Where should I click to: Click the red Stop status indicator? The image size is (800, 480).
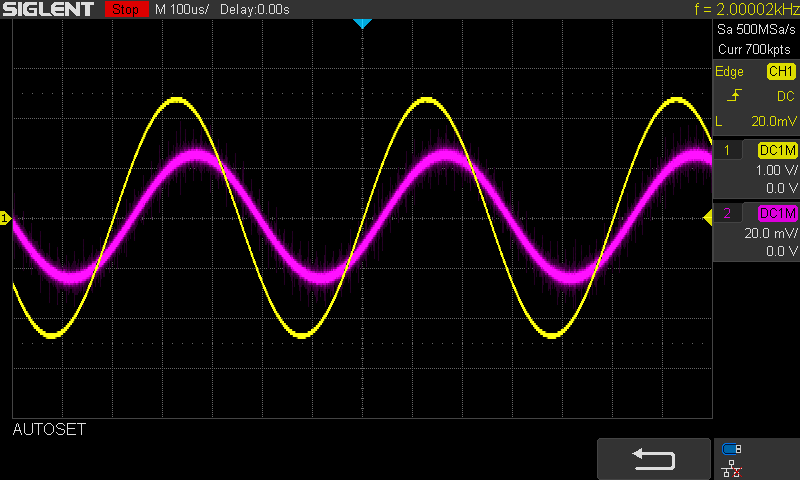126,9
